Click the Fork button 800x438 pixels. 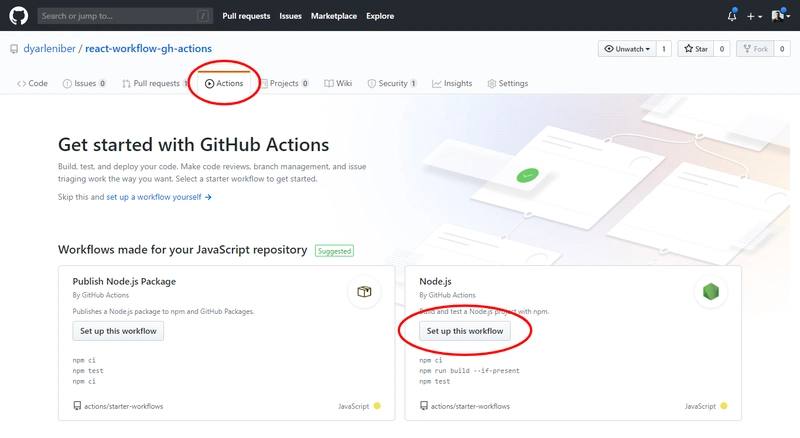pyautogui.click(x=755, y=49)
